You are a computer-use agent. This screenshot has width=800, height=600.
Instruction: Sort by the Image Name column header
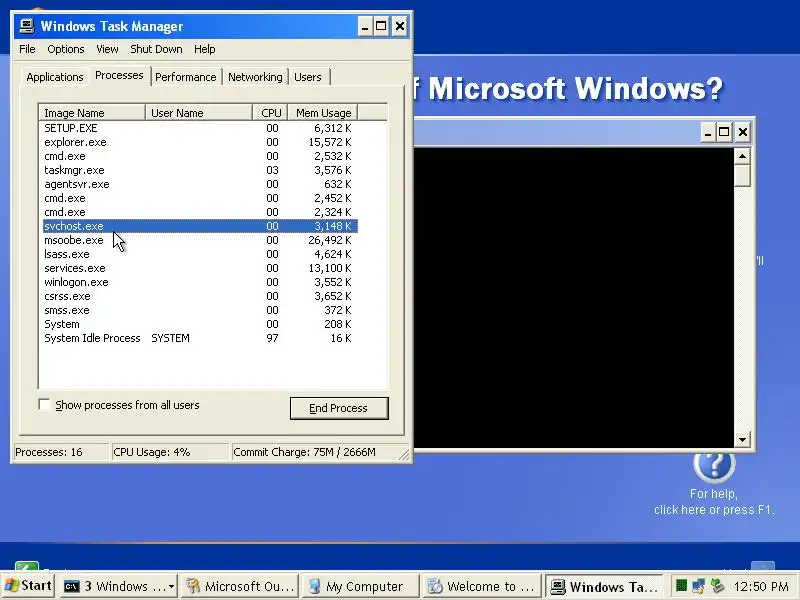[x=92, y=113]
